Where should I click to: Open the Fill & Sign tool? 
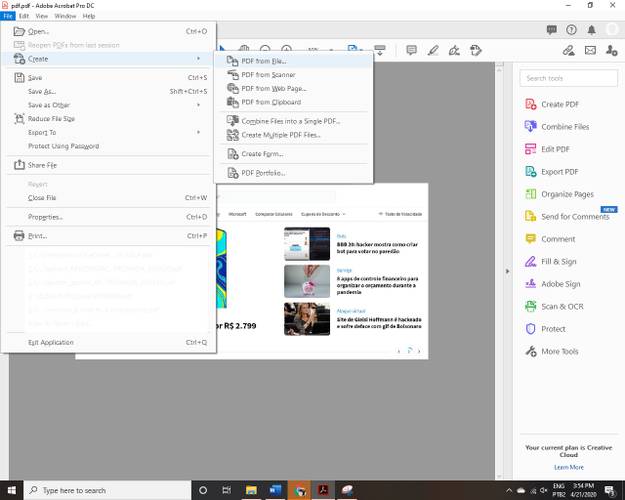pyautogui.click(x=550, y=262)
